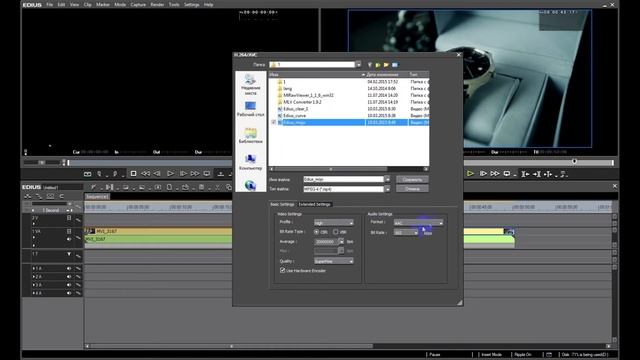The height and width of the screenshot is (360, 640).
Task: Open the Clip menu
Action: click(x=87, y=4)
